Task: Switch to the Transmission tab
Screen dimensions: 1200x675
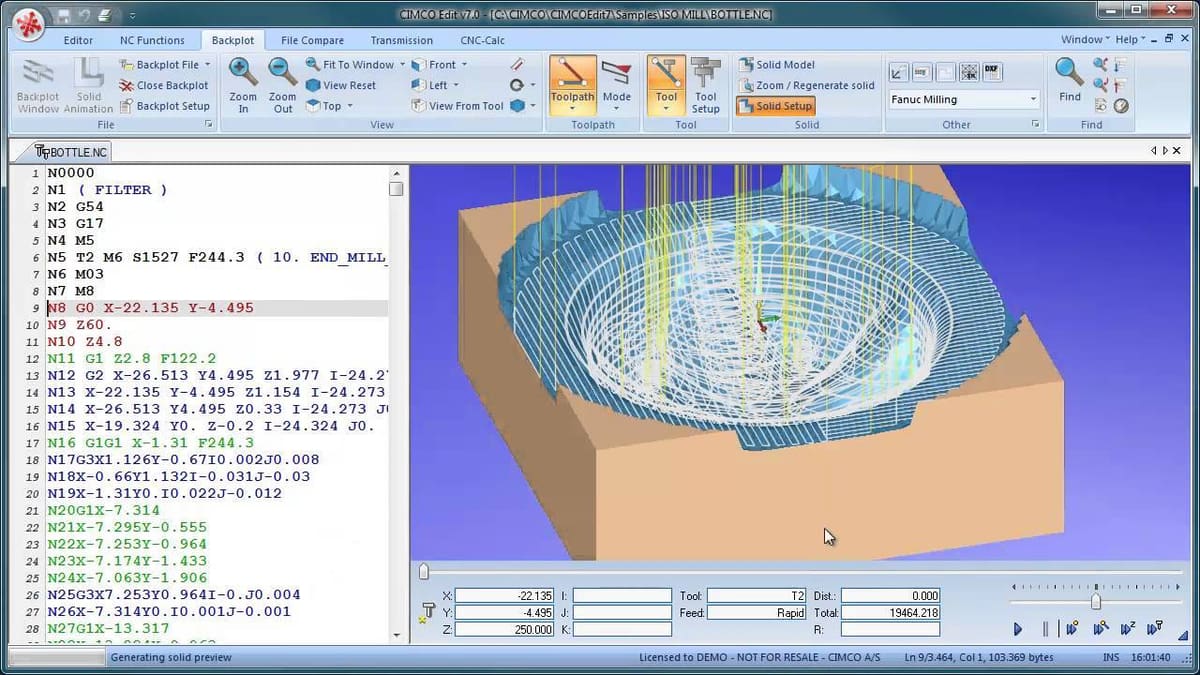Action: 402,40
